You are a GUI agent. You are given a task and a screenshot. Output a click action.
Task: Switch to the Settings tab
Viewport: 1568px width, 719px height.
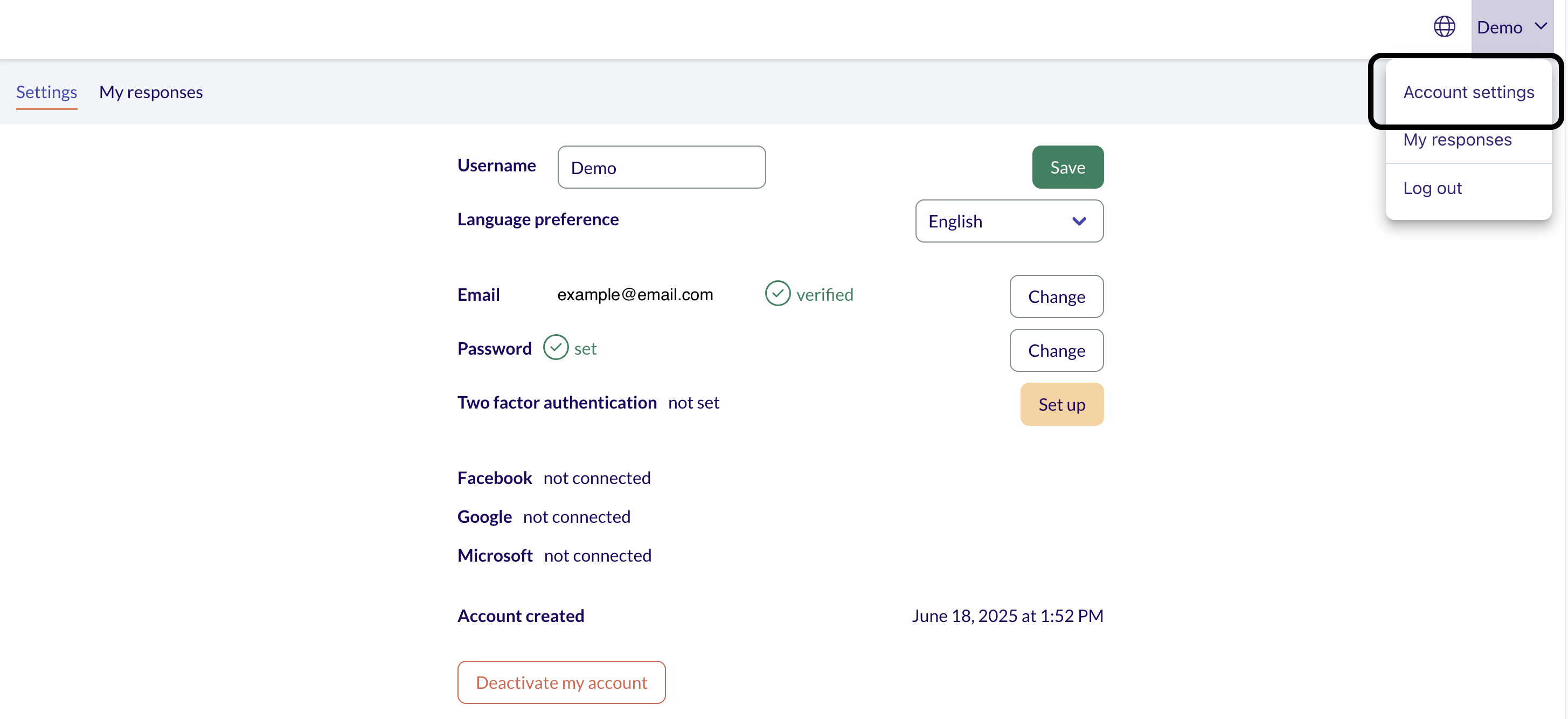[x=46, y=92]
